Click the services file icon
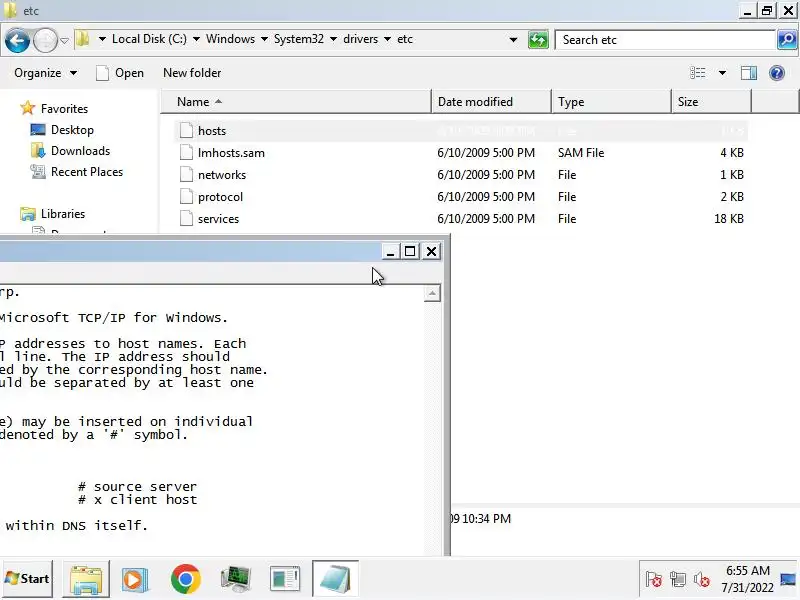 [186, 218]
